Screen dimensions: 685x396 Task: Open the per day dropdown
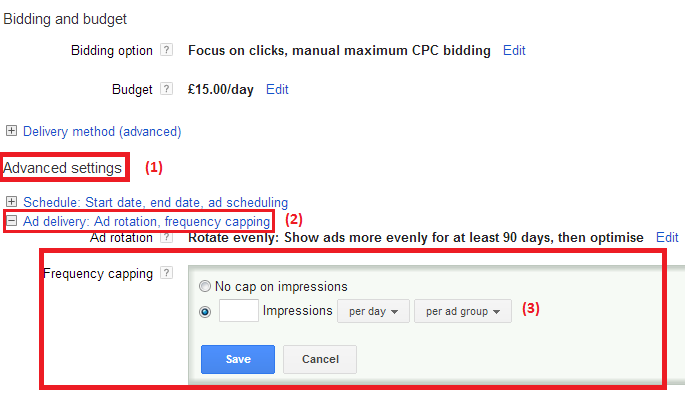coord(374,311)
